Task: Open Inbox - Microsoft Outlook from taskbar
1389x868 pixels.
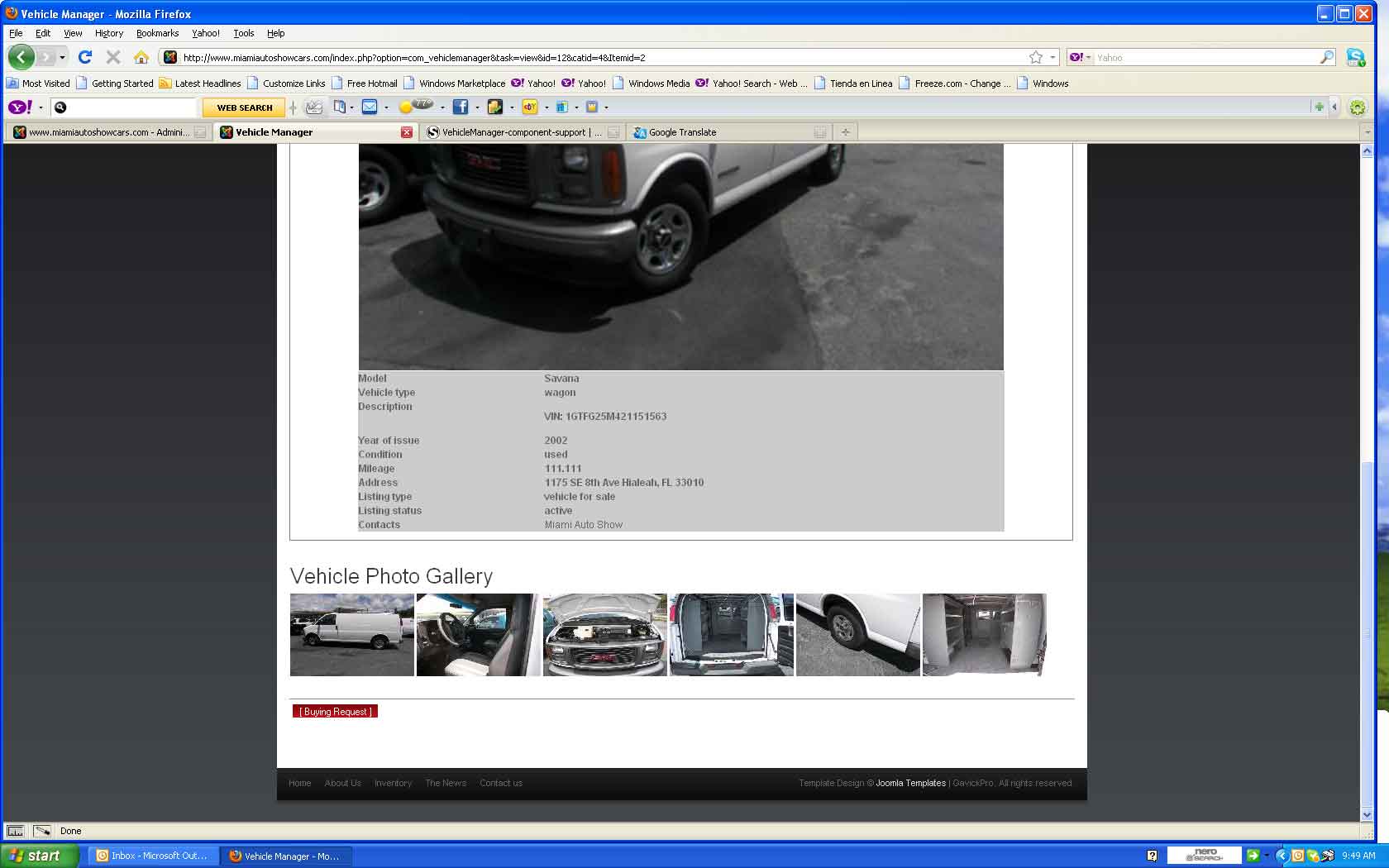Action: point(151,856)
